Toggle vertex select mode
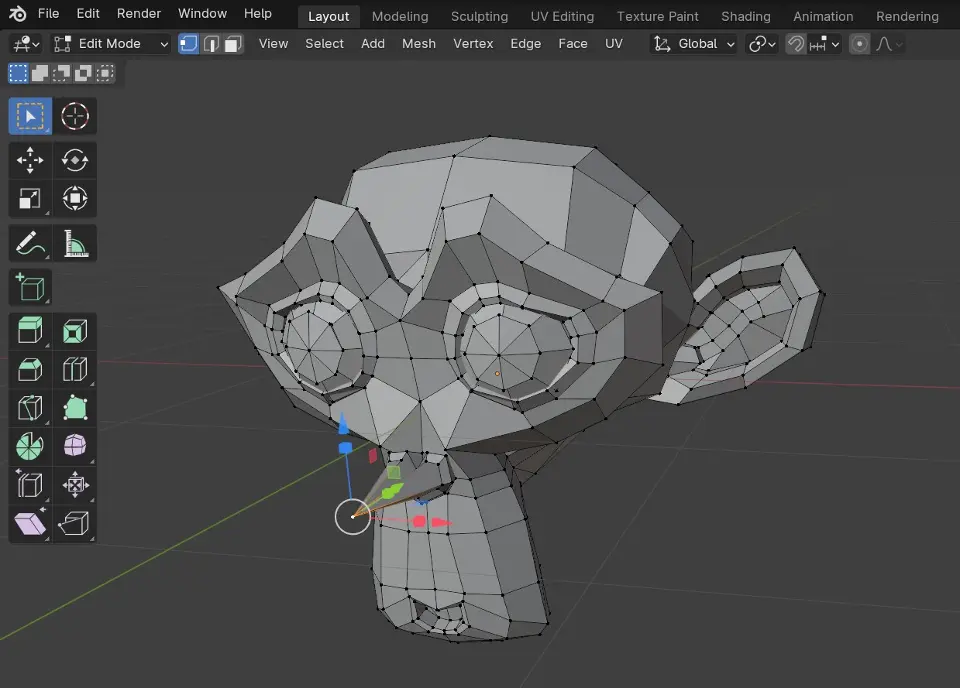Image resolution: width=960 pixels, height=688 pixels. (x=189, y=44)
